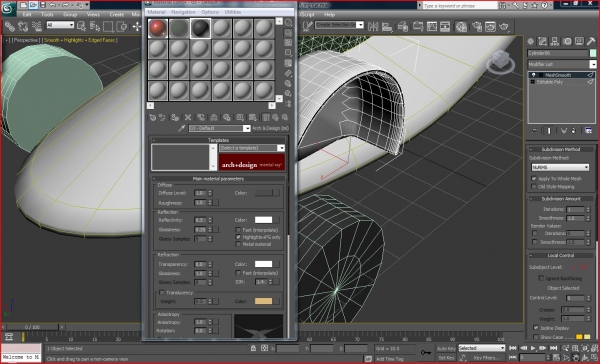
Task: Click Pick Material eyedropper icon
Action: coord(182,128)
